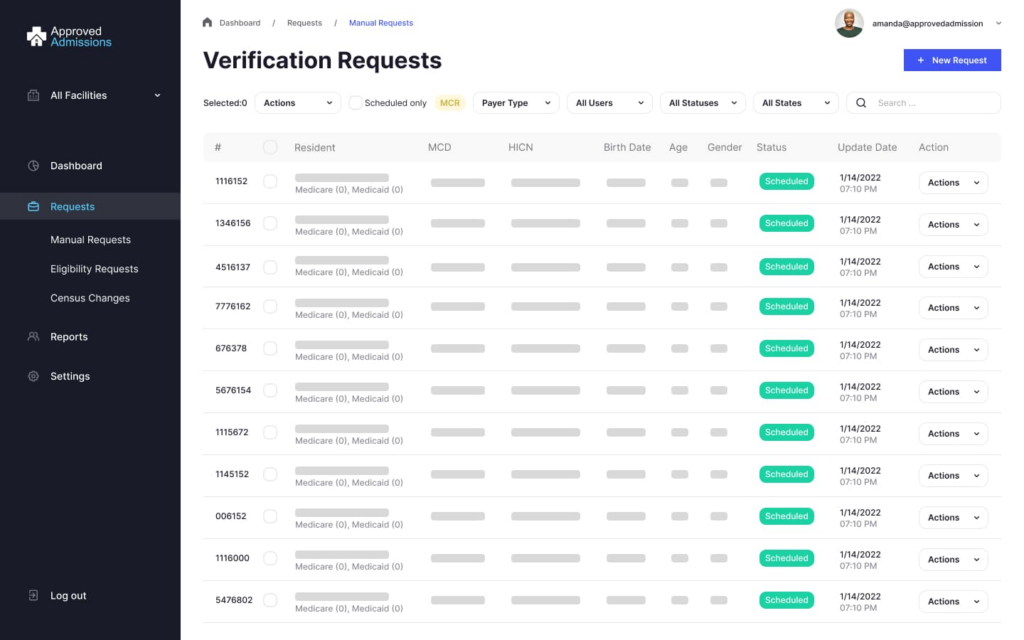Go to Census Changes in sidebar

[90, 298]
